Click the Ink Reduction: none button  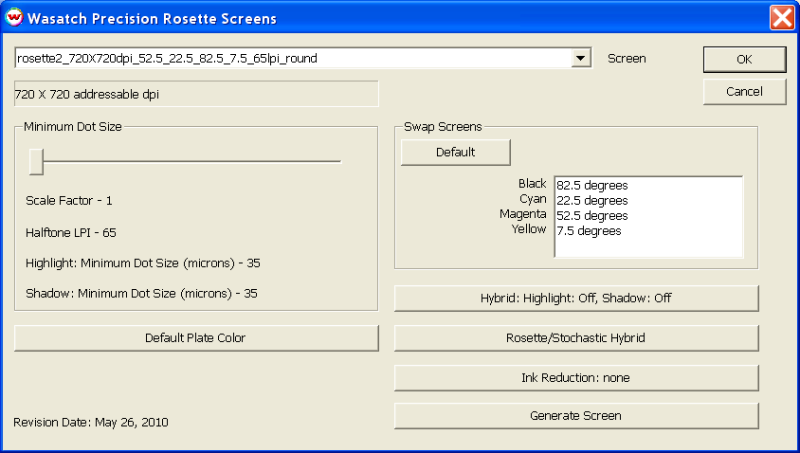coord(576,378)
